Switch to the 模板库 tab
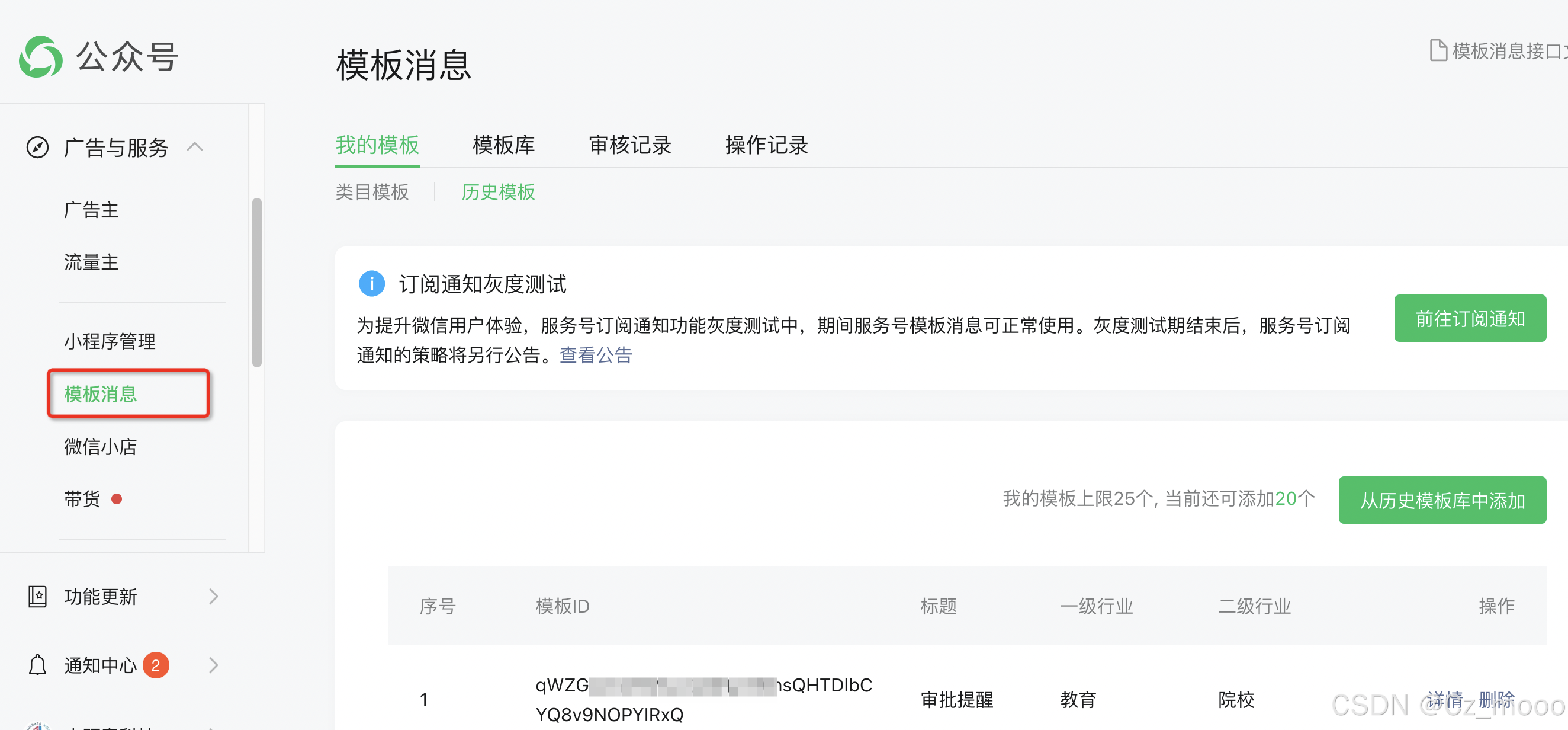 (x=503, y=145)
